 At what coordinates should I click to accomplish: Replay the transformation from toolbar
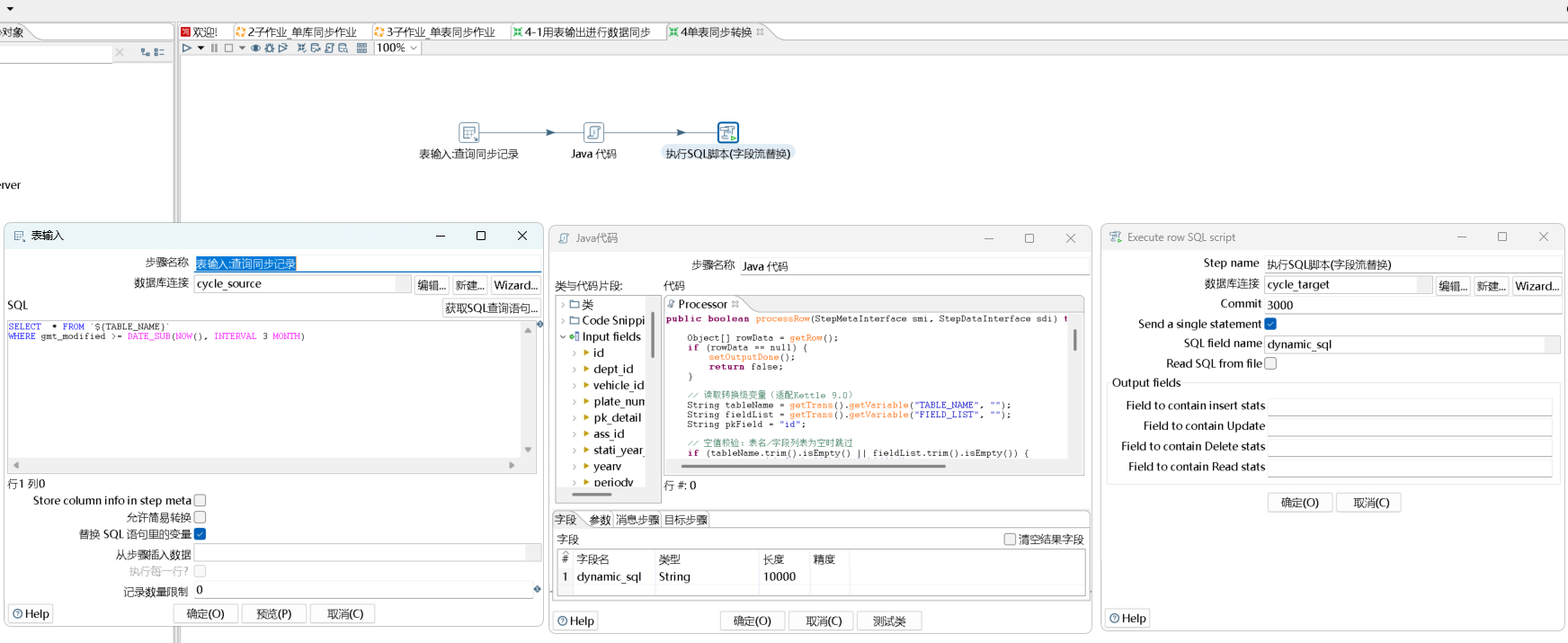[283, 48]
